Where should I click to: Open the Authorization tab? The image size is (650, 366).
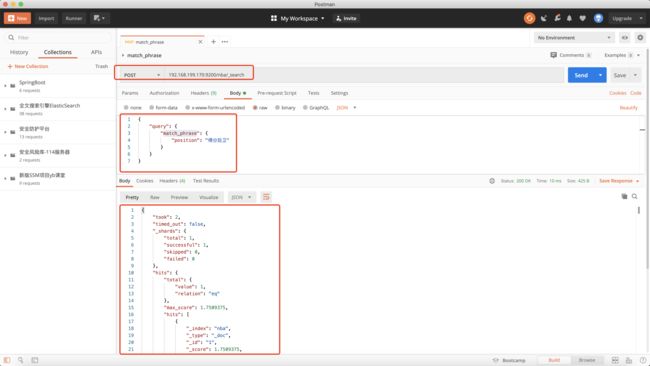164,93
